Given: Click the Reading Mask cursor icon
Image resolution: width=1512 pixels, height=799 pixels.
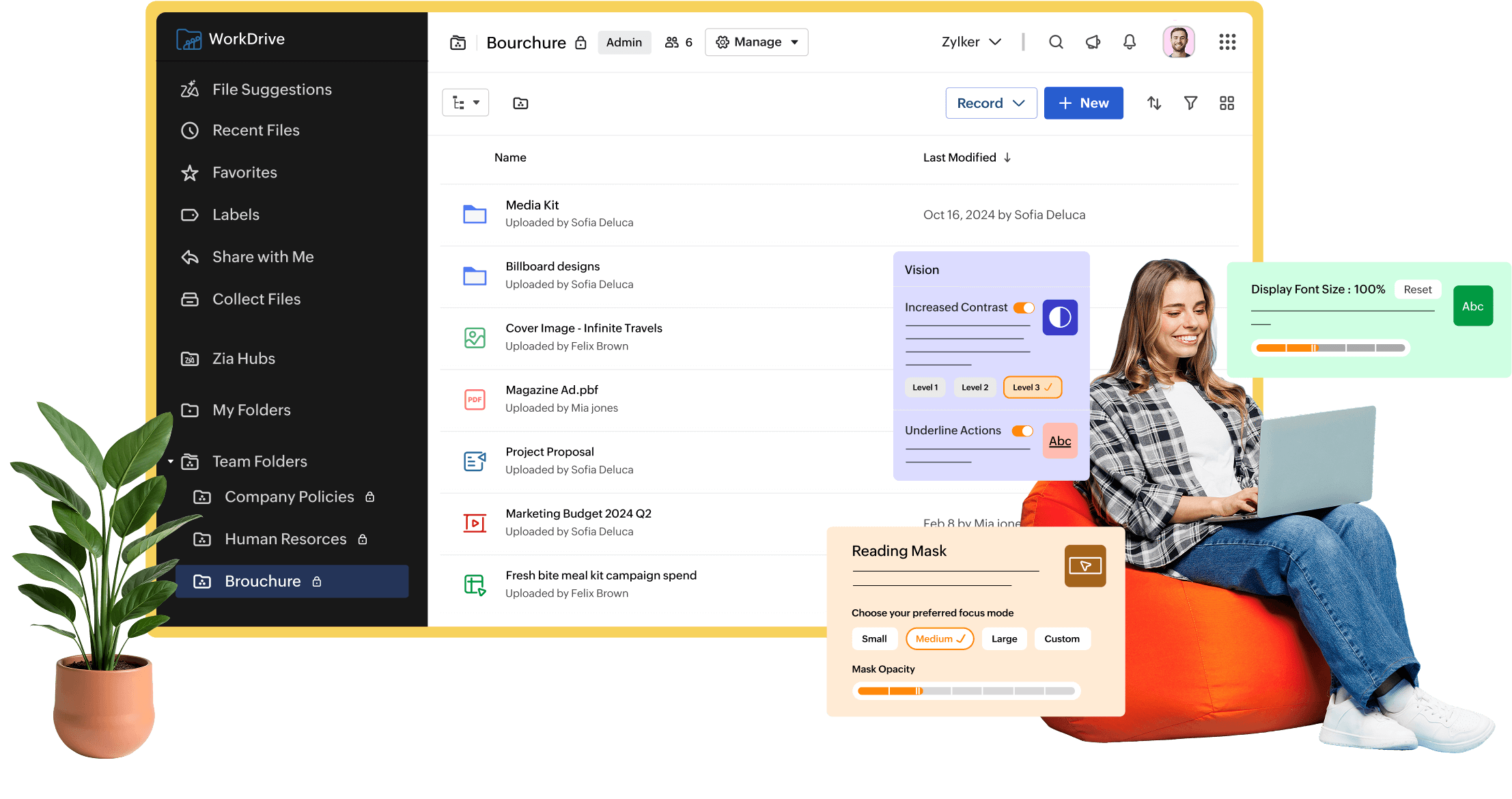Looking at the screenshot, I should coord(1084,565).
